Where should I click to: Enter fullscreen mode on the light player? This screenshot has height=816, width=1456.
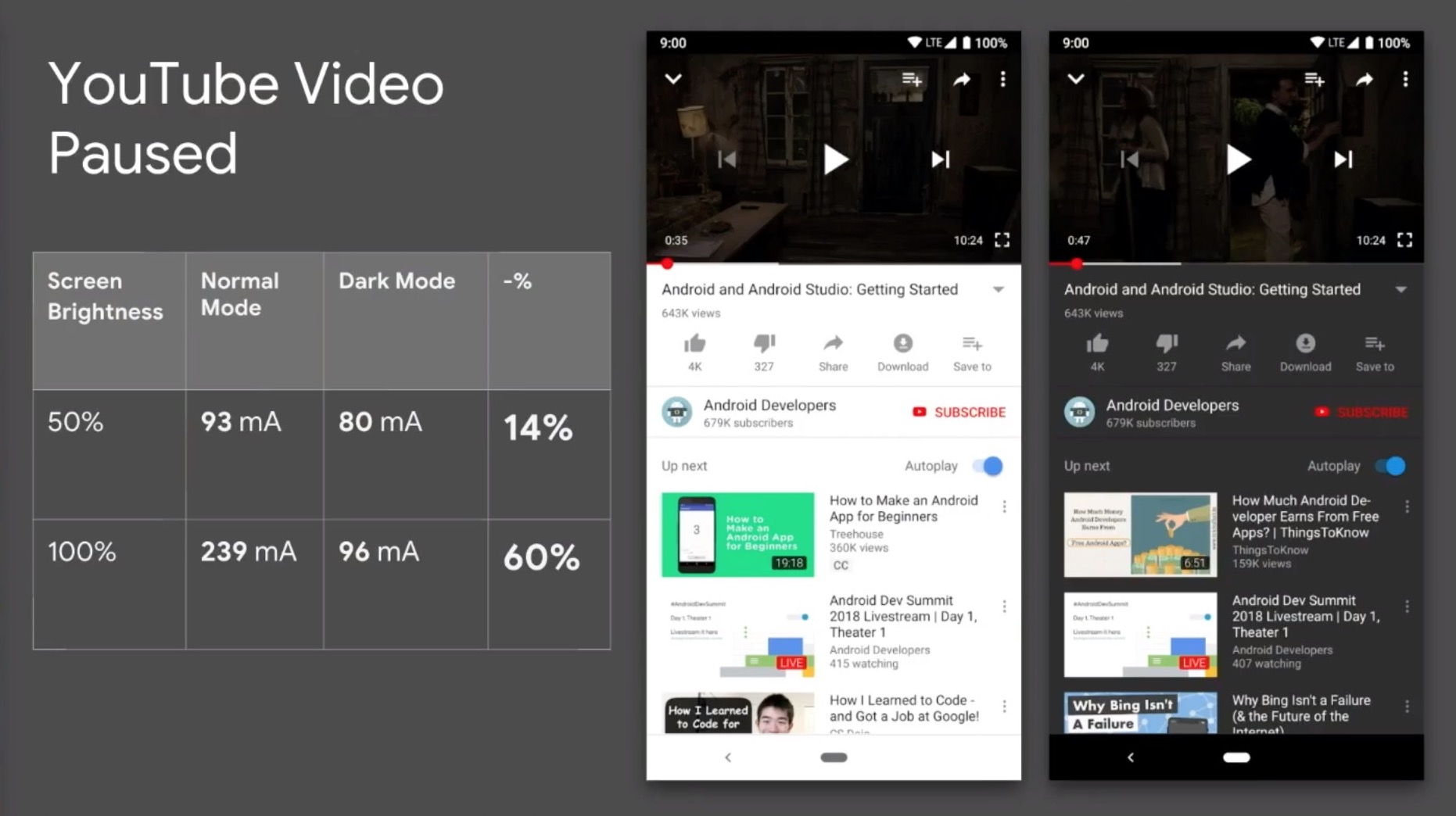pyautogui.click(x=1002, y=240)
